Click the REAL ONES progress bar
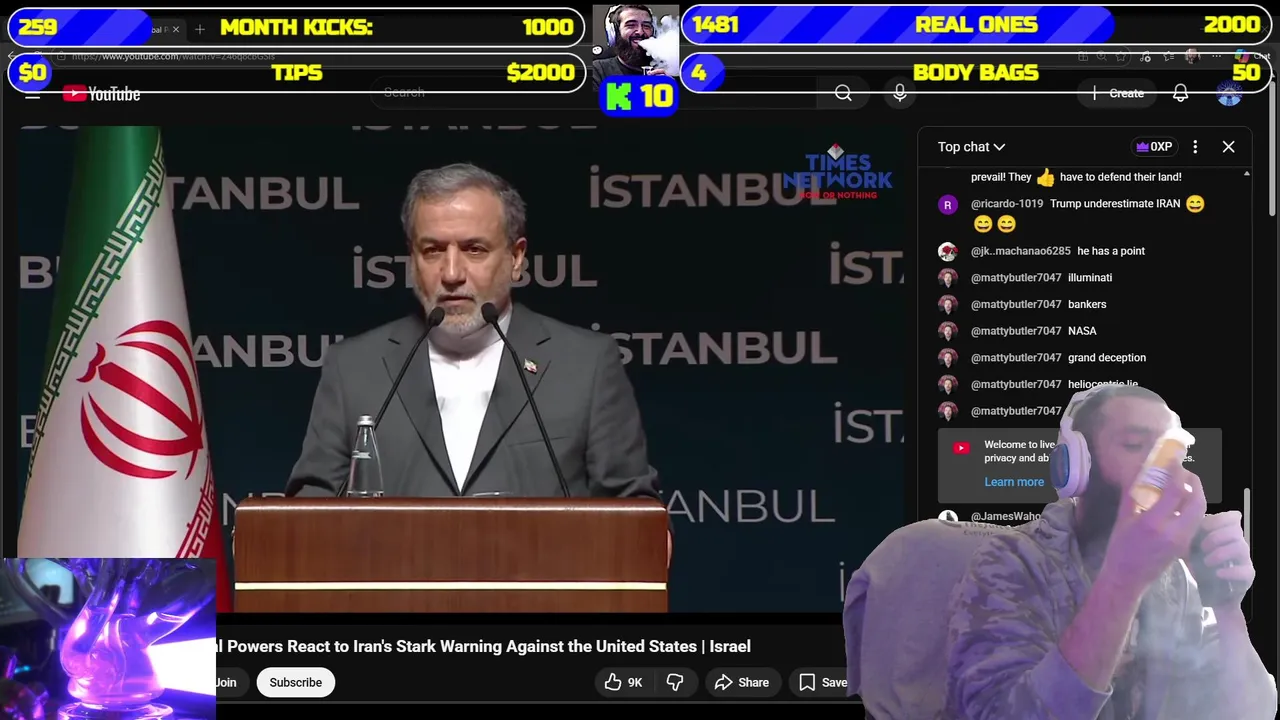This screenshot has width=1280, height=720. coord(977,25)
